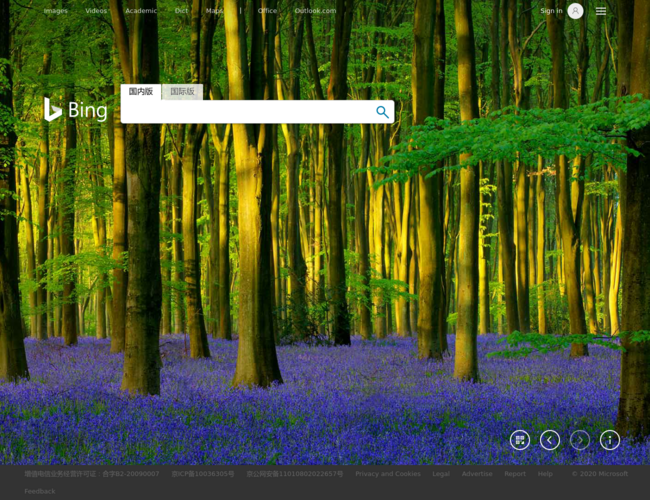Open image info button
Image resolution: width=650 pixels, height=500 pixels.
610,440
